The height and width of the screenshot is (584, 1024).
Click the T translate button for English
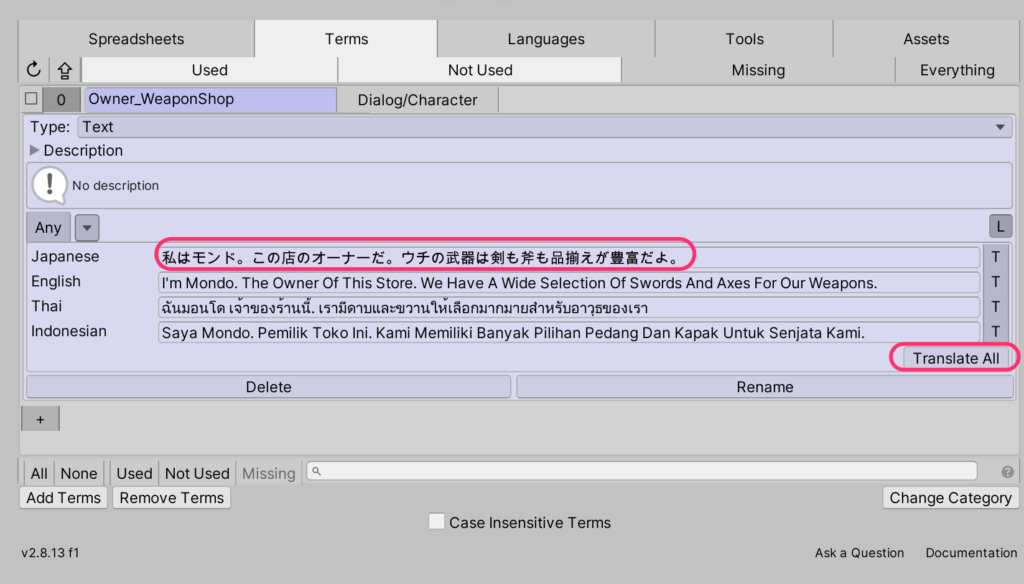pyautogui.click(x=995, y=282)
